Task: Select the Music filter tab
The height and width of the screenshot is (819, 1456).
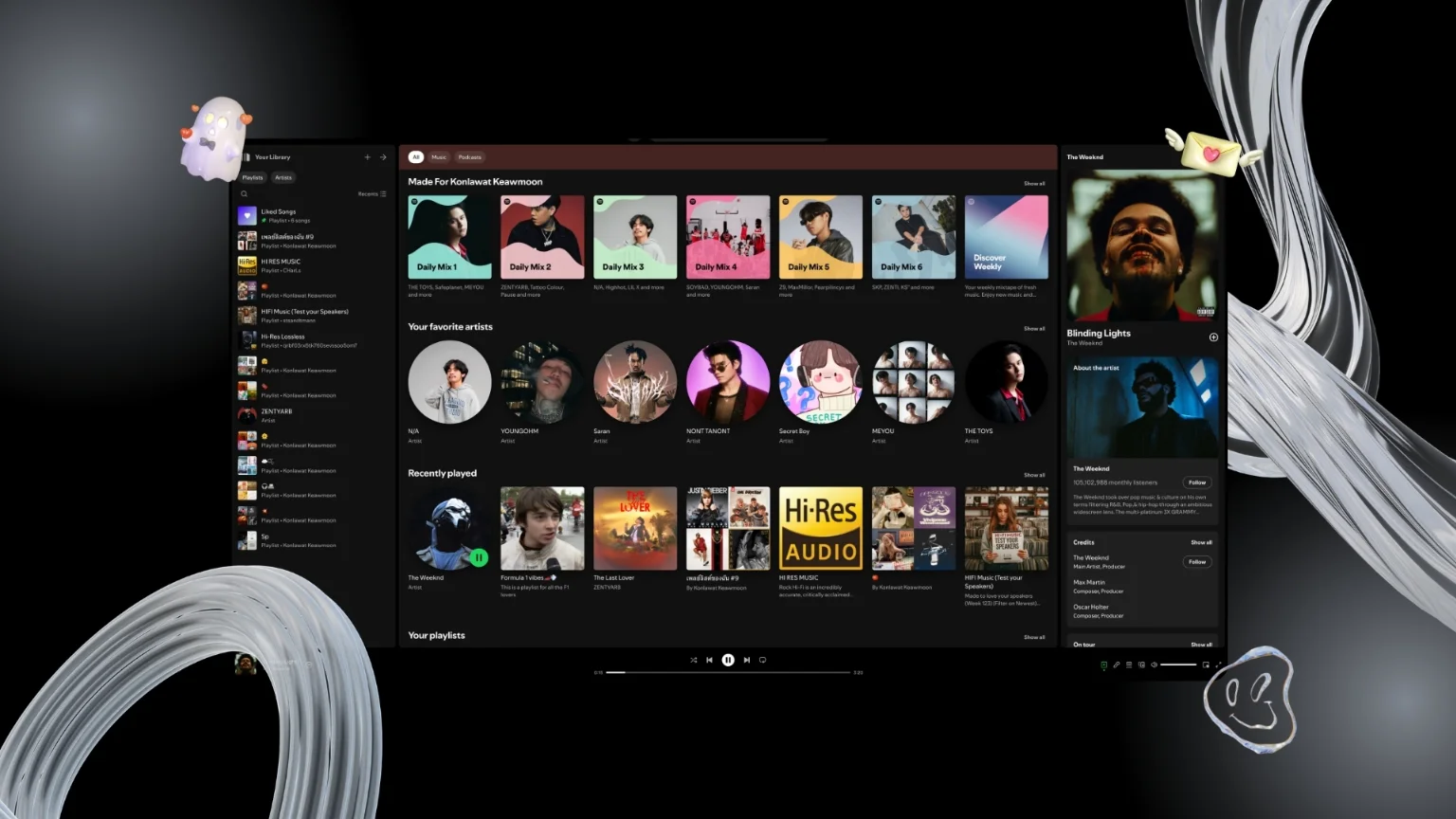Action: coord(439,157)
